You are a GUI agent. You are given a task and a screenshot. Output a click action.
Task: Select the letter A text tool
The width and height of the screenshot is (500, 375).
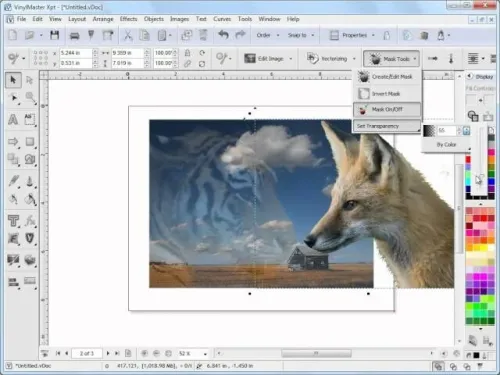(13, 119)
